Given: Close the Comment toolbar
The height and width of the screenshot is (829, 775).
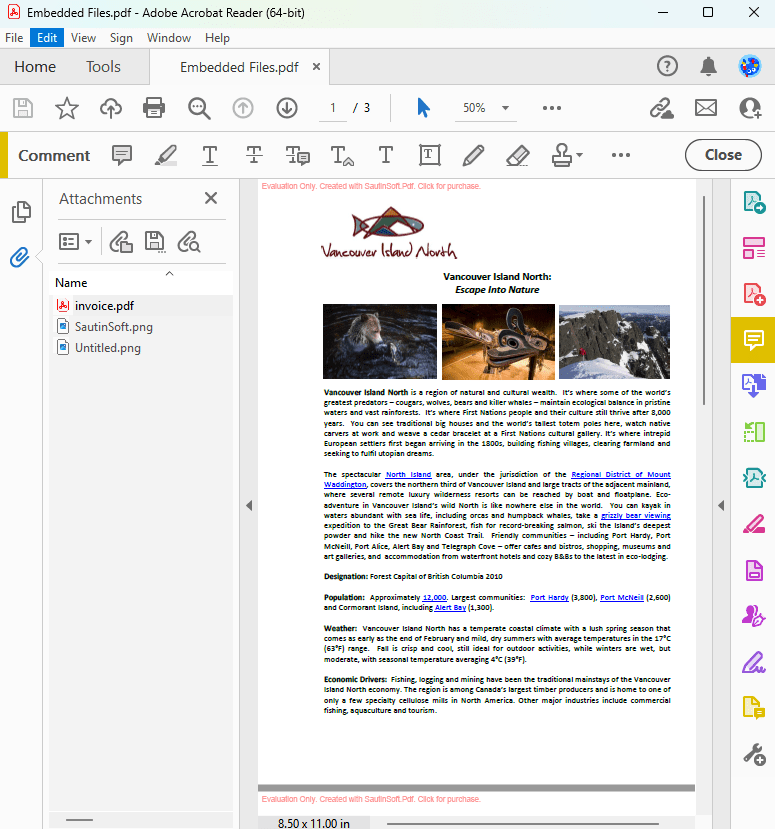Looking at the screenshot, I should tap(723, 155).
